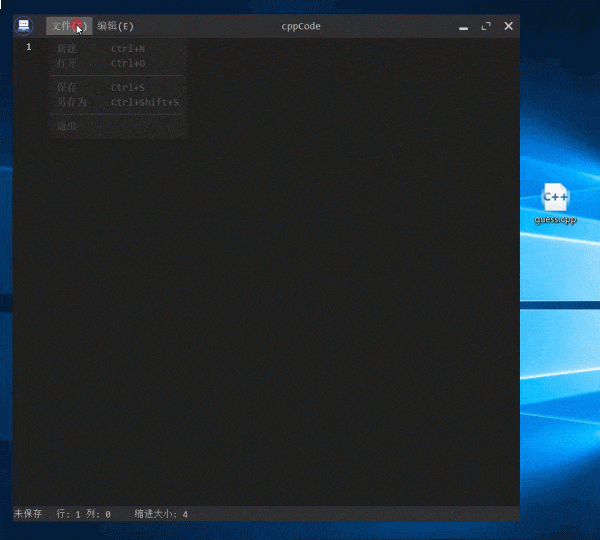Screen dimensions: 600x540
Task: Close the cppCode window
Action: (508, 26)
